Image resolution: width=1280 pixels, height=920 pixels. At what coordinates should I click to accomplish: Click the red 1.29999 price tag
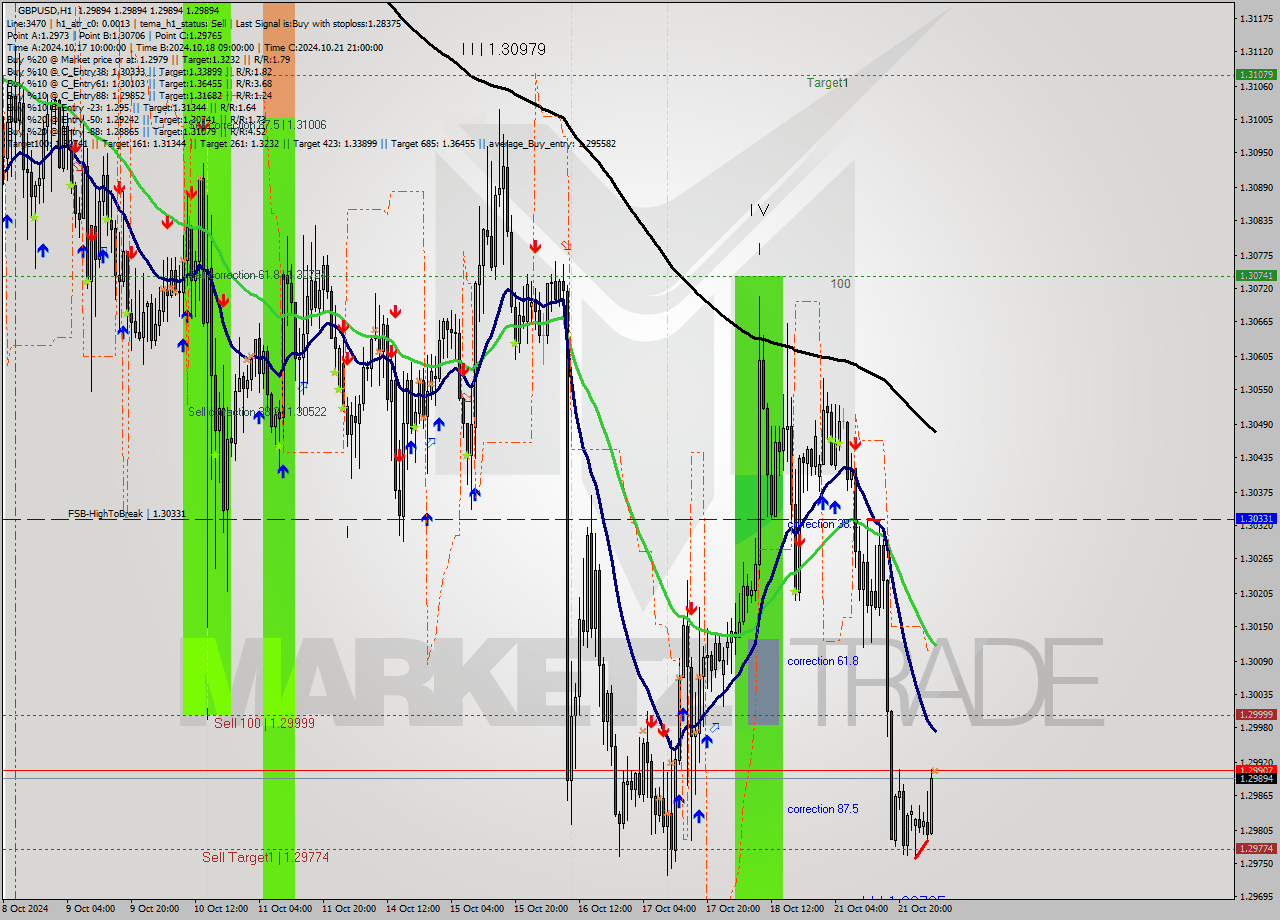(1256, 714)
